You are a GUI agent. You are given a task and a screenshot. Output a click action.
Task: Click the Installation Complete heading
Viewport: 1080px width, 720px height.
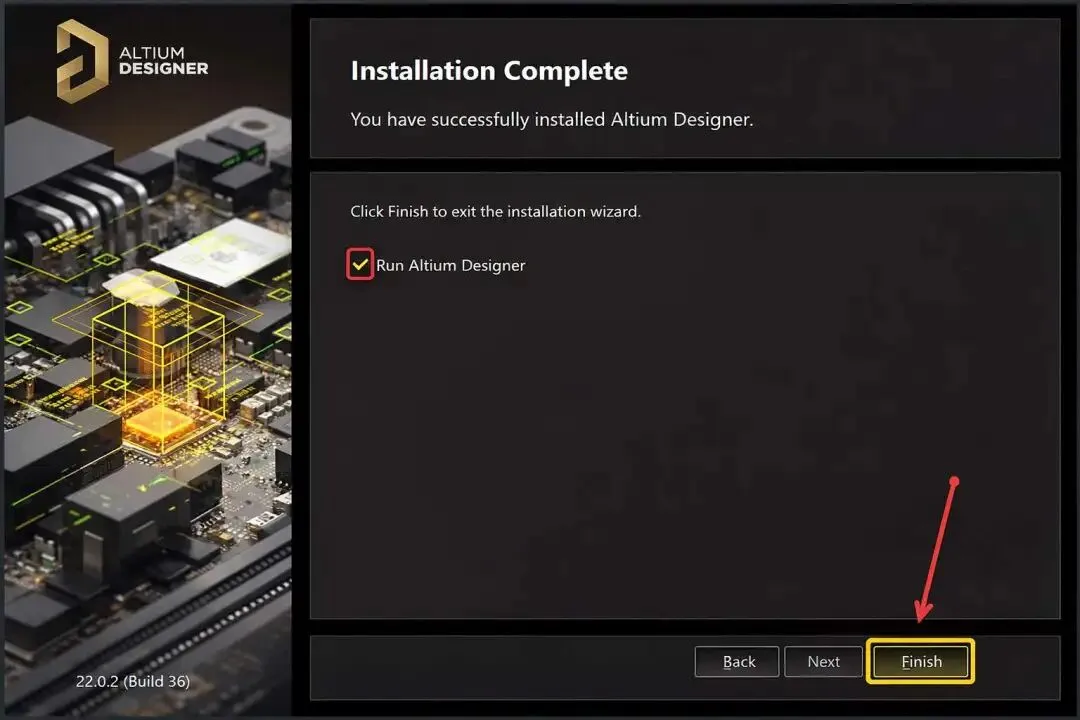tap(489, 71)
